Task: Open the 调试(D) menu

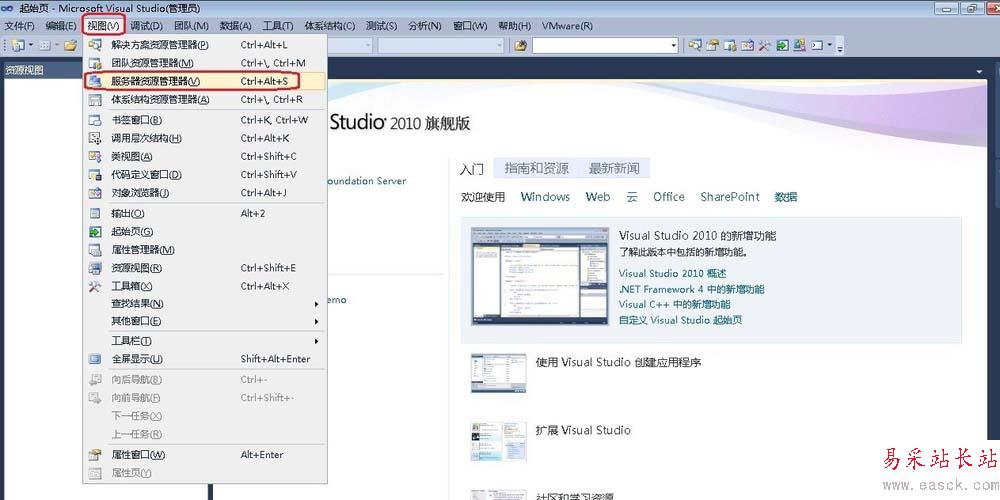Action: [147, 26]
